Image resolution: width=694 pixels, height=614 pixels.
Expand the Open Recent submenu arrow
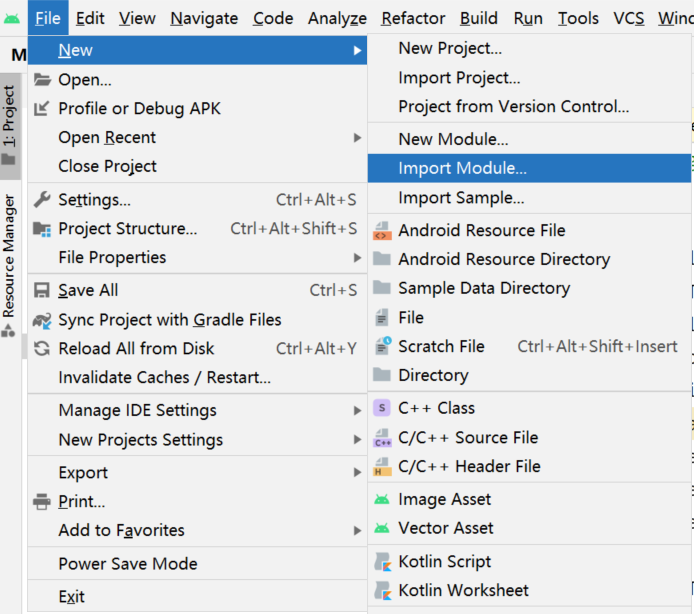357,138
